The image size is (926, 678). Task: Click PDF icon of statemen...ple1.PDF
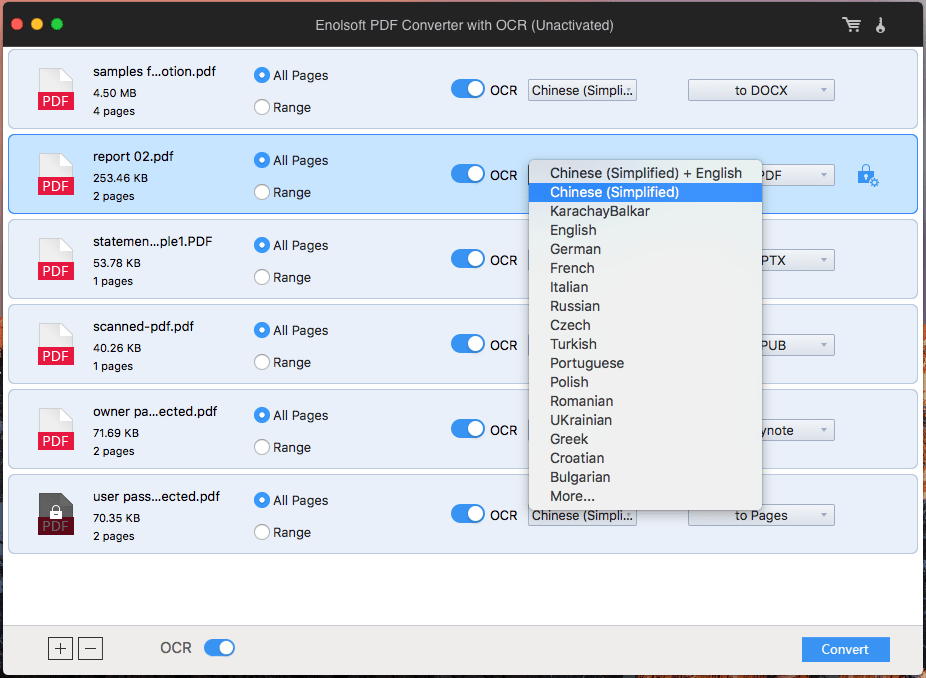point(56,259)
